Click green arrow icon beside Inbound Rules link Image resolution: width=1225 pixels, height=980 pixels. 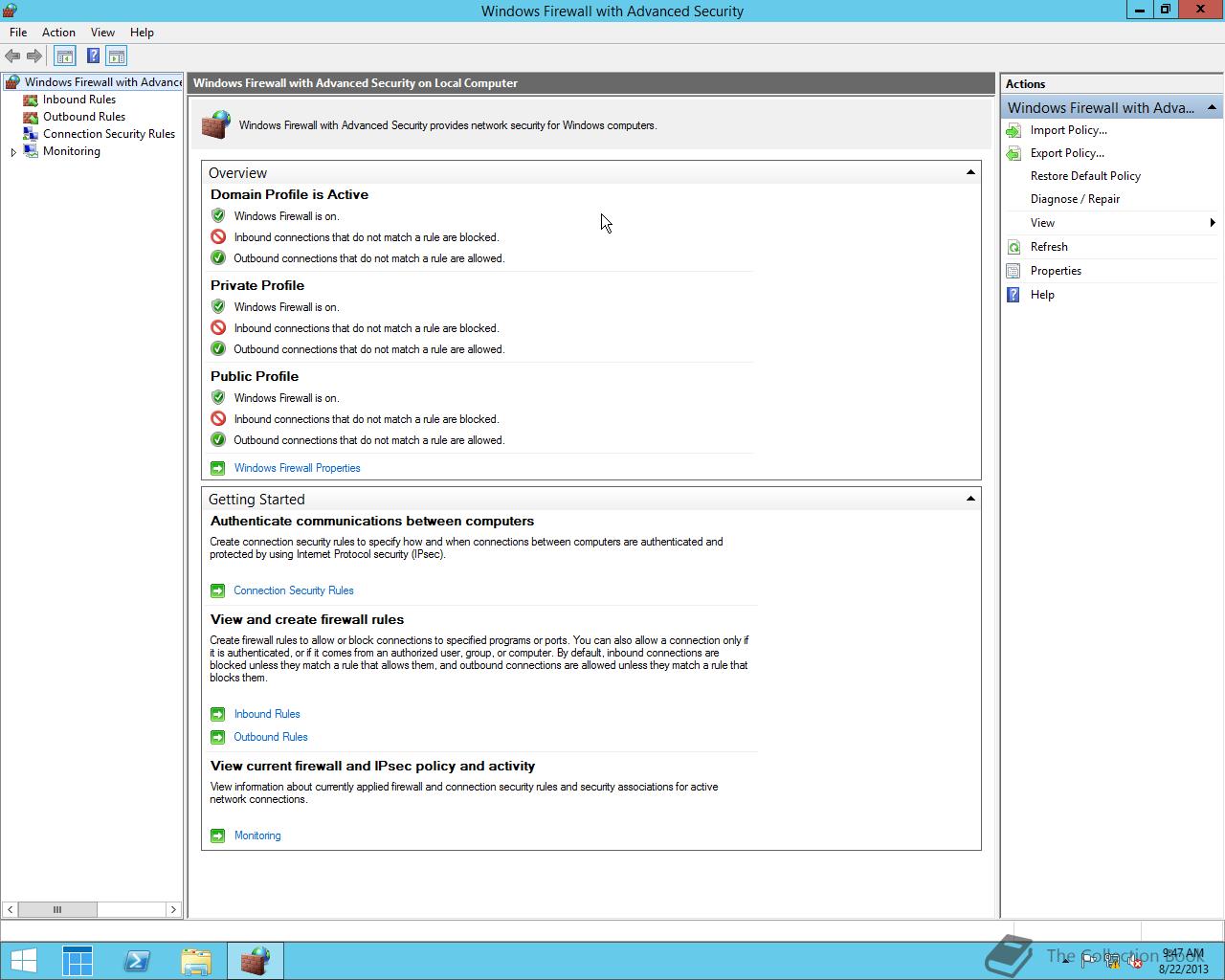218,714
